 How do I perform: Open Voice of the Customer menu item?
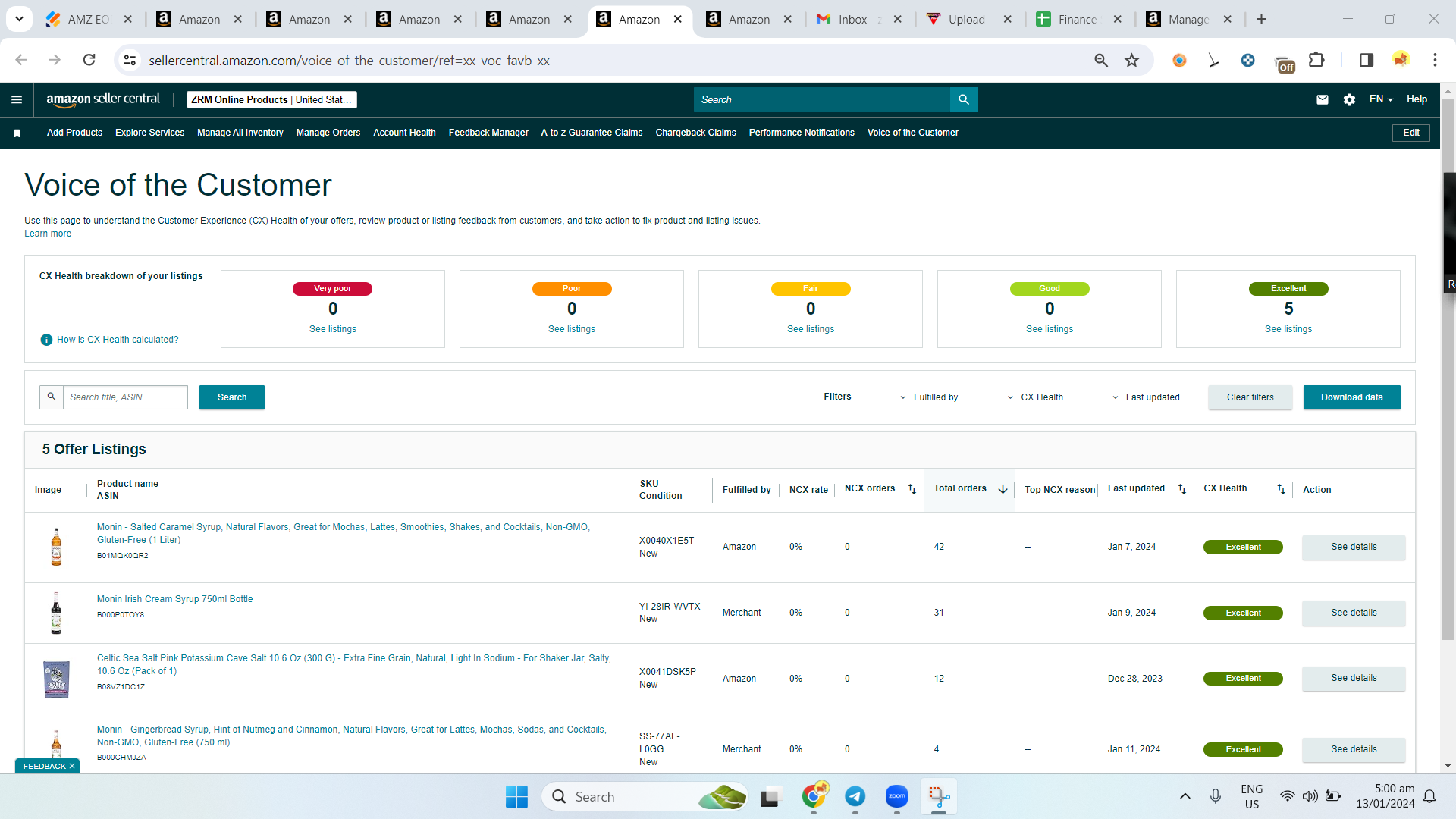913,133
